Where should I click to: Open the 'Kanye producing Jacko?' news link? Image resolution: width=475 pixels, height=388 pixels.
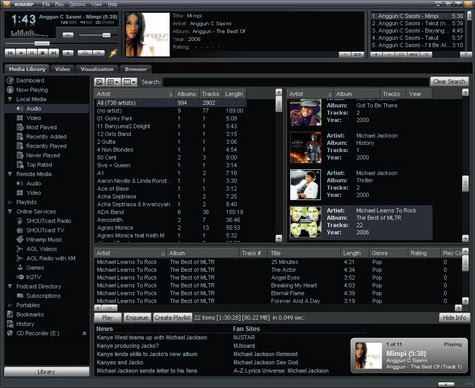click(x=128, y=346)
